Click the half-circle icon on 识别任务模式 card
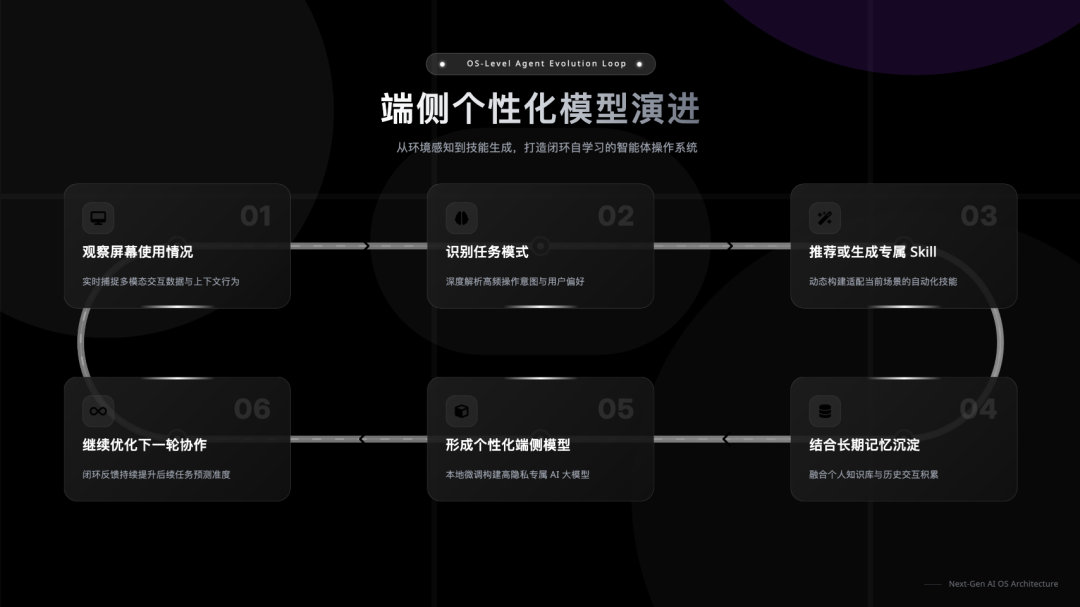Image resolution: width=1080 pixels, height=607 pixels. (460, 217)
